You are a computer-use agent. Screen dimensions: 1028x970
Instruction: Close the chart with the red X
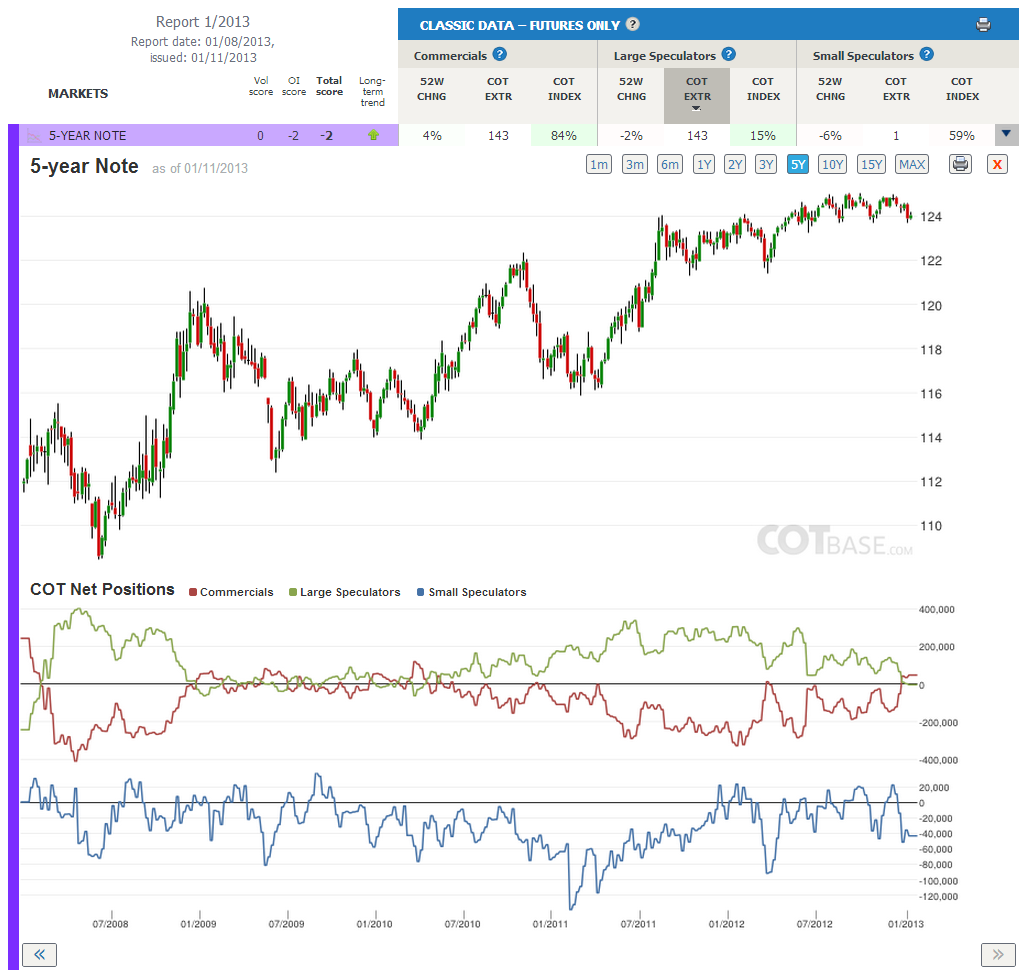click(997, 164)
